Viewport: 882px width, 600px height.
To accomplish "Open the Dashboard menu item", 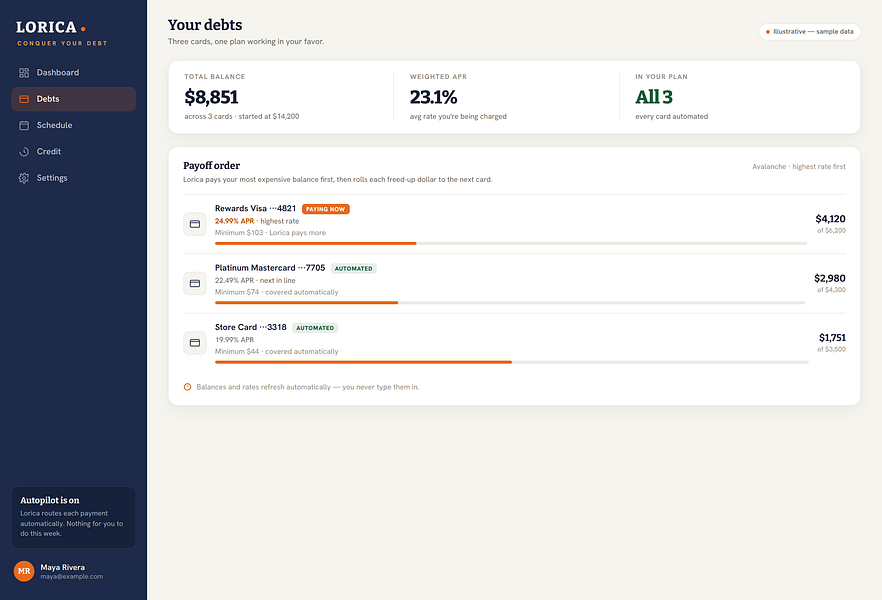I will pos(74,73).
